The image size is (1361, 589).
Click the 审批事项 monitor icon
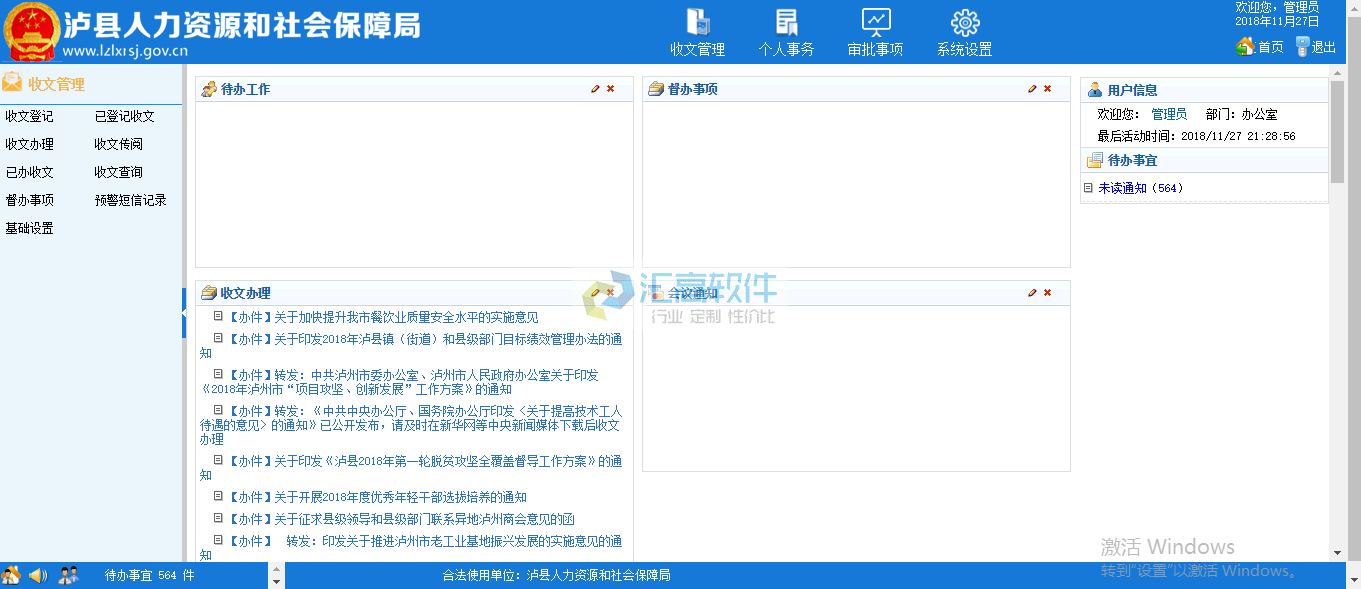(x=875, y=32)
